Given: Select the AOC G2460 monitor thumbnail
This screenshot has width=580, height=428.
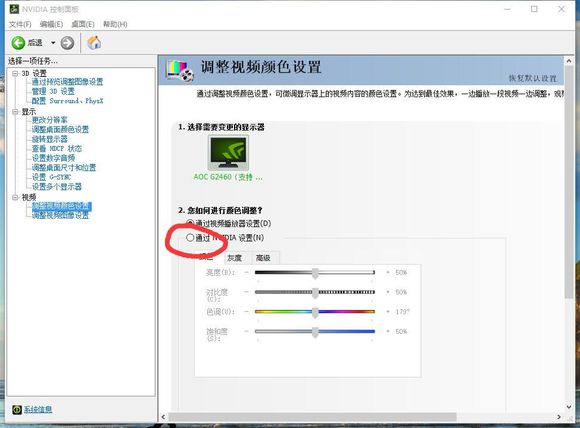Looking at the screenshot, I should (x=228, y=152).
